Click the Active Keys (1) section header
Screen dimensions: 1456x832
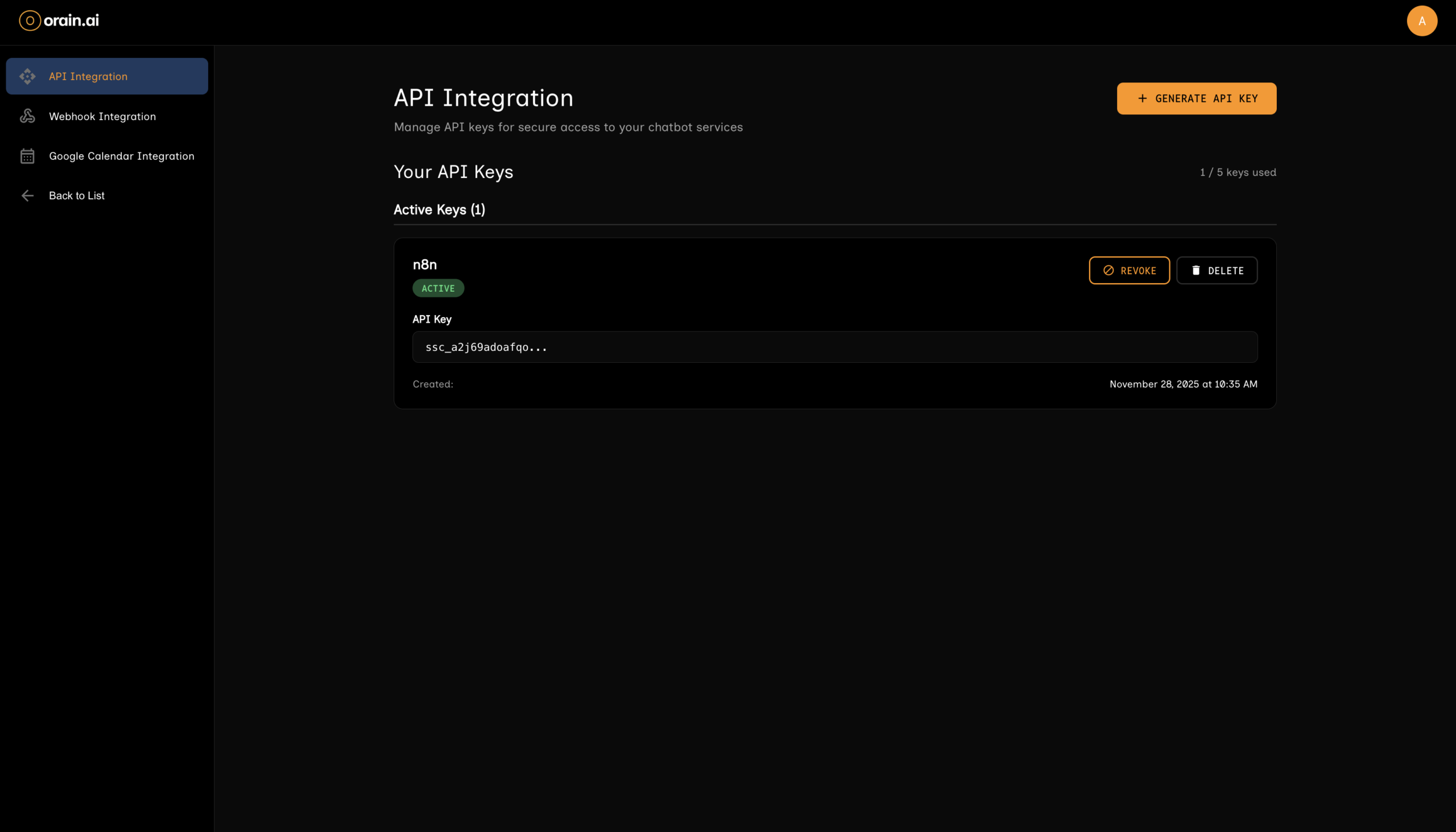click(439, 210)
